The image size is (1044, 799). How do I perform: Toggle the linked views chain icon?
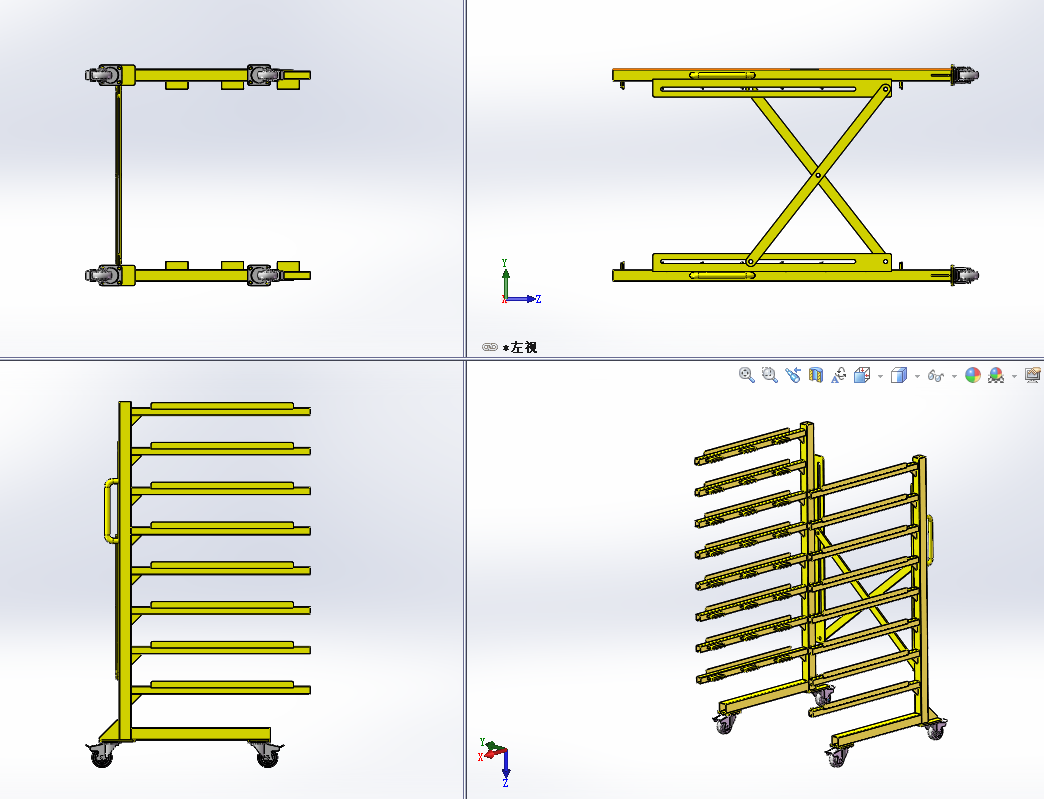pyautogui.click(x=489, y=347)
